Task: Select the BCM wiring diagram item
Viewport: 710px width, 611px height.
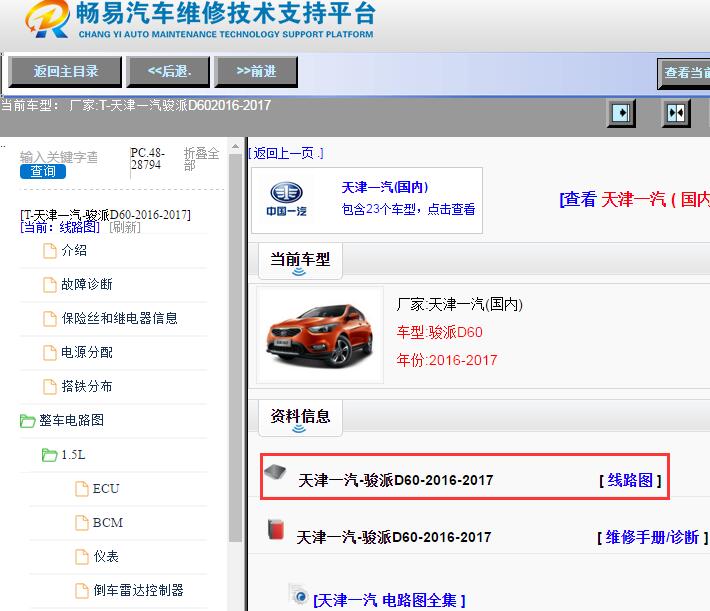Action: click(x=108, y=523)
